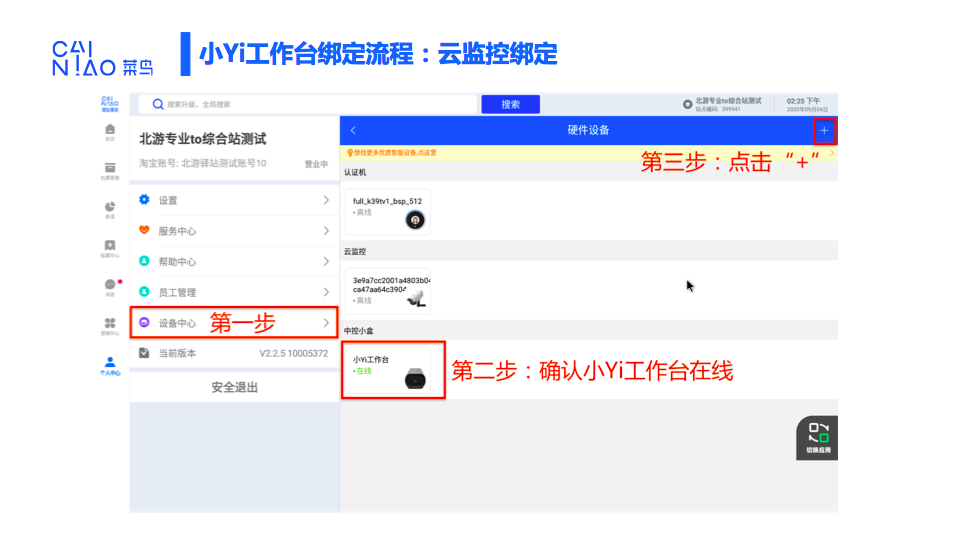
Task: Open messages icon with red dot
Action: click(x=110, y=287)
